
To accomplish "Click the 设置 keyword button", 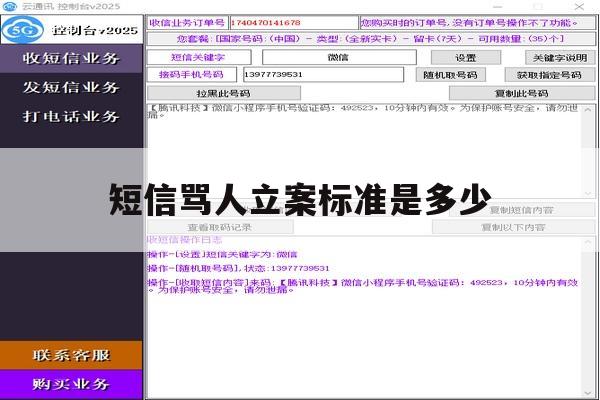I will pyautogui.click(x=466, y=58).
